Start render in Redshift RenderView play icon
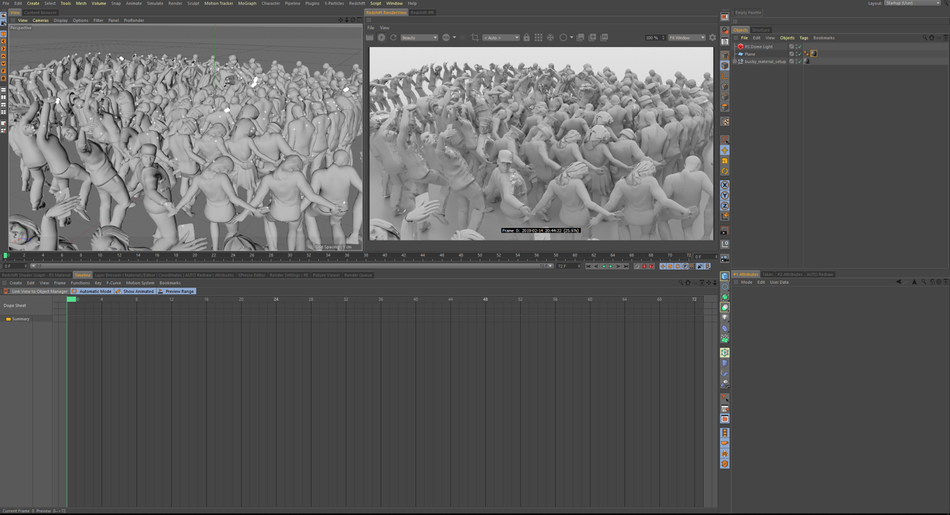Image resolution: width=950 pixels, height=515 pixels. click(381, 38)
